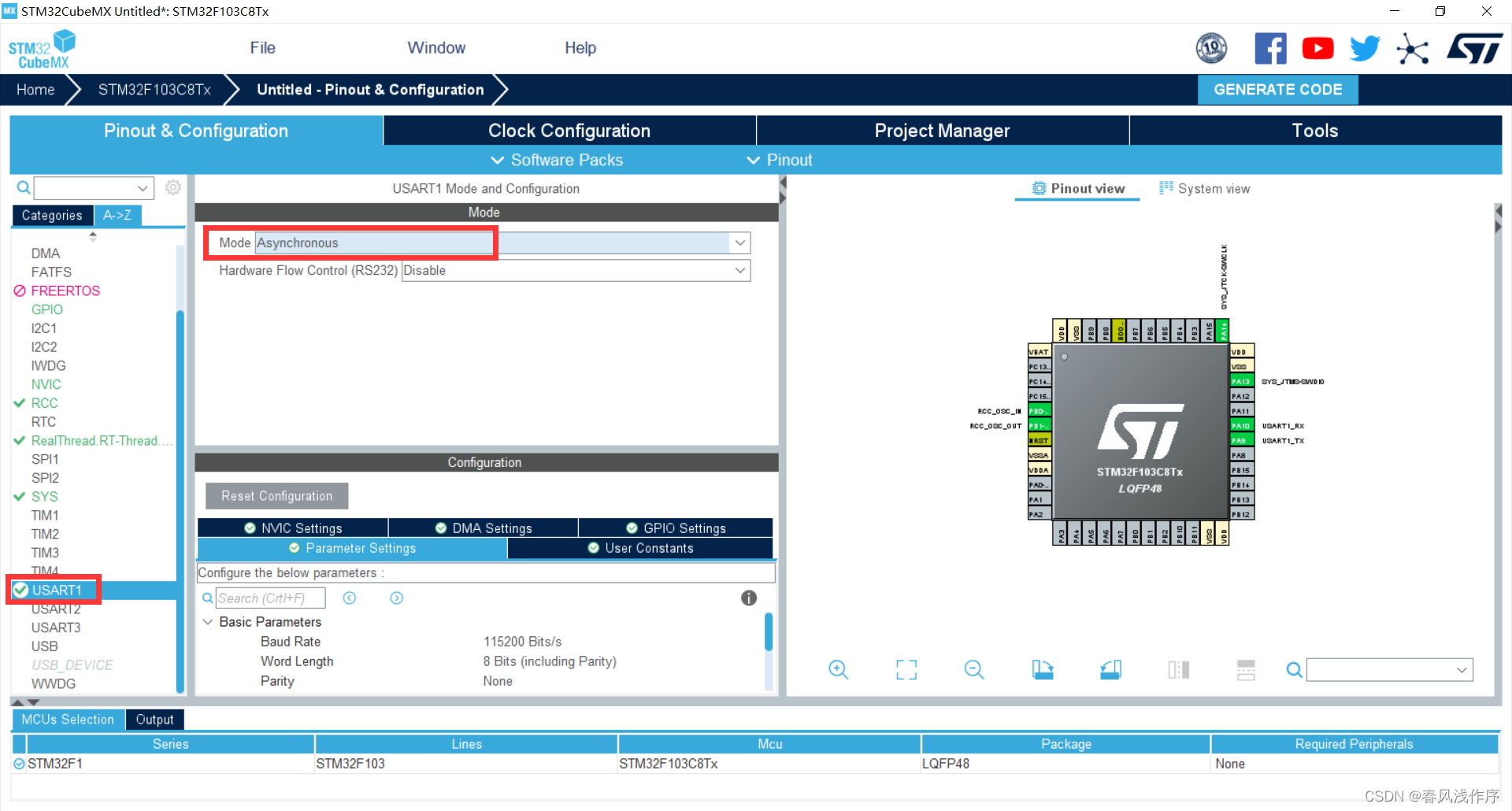Click the ST logo at top right
This screenshot has height=811, width=1512.
pyautogui.click(x=1474, y=49)
